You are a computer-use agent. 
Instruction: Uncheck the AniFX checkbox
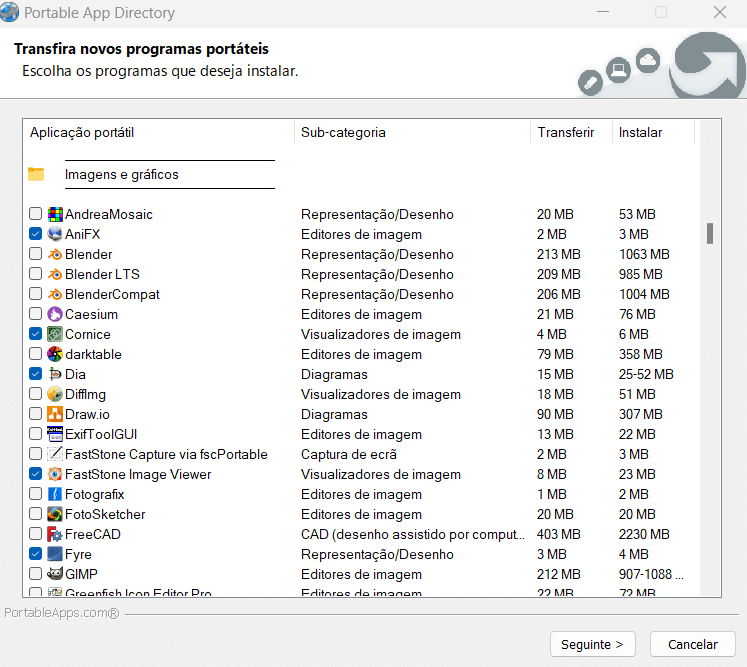(x=35, y=233)
